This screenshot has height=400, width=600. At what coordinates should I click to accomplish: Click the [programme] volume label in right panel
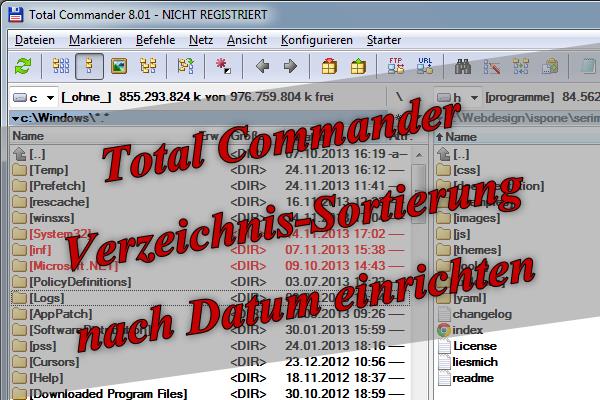click(x=520, y=97)
